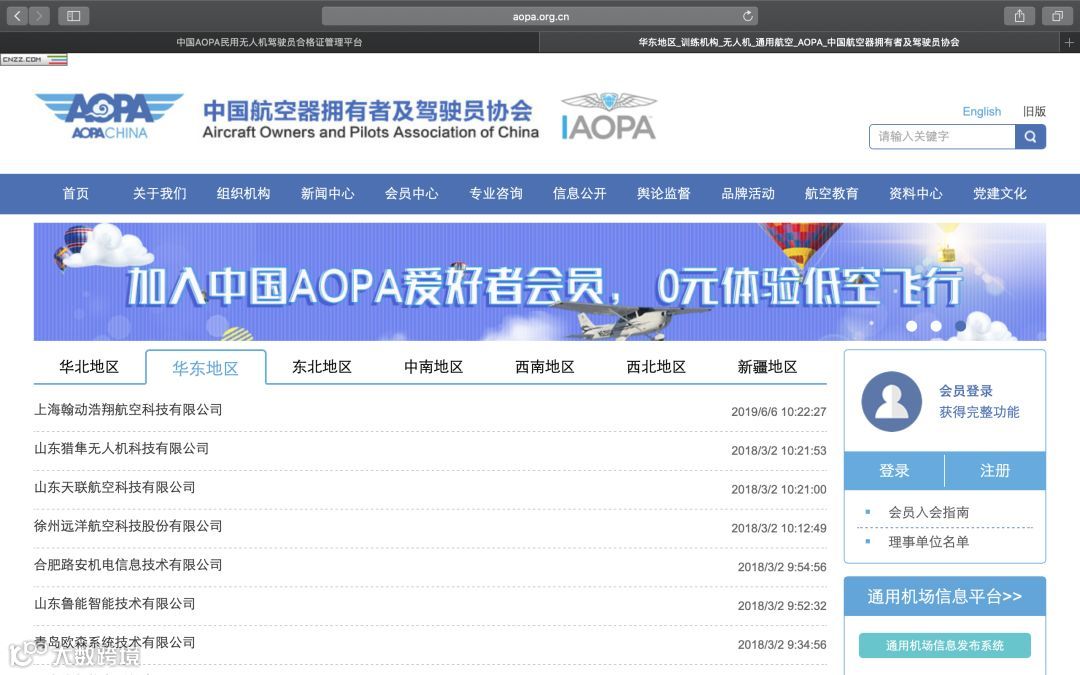Screen dimensions: 1080x675
Task: Click the search magnifier button
Action: (1030, 136)
